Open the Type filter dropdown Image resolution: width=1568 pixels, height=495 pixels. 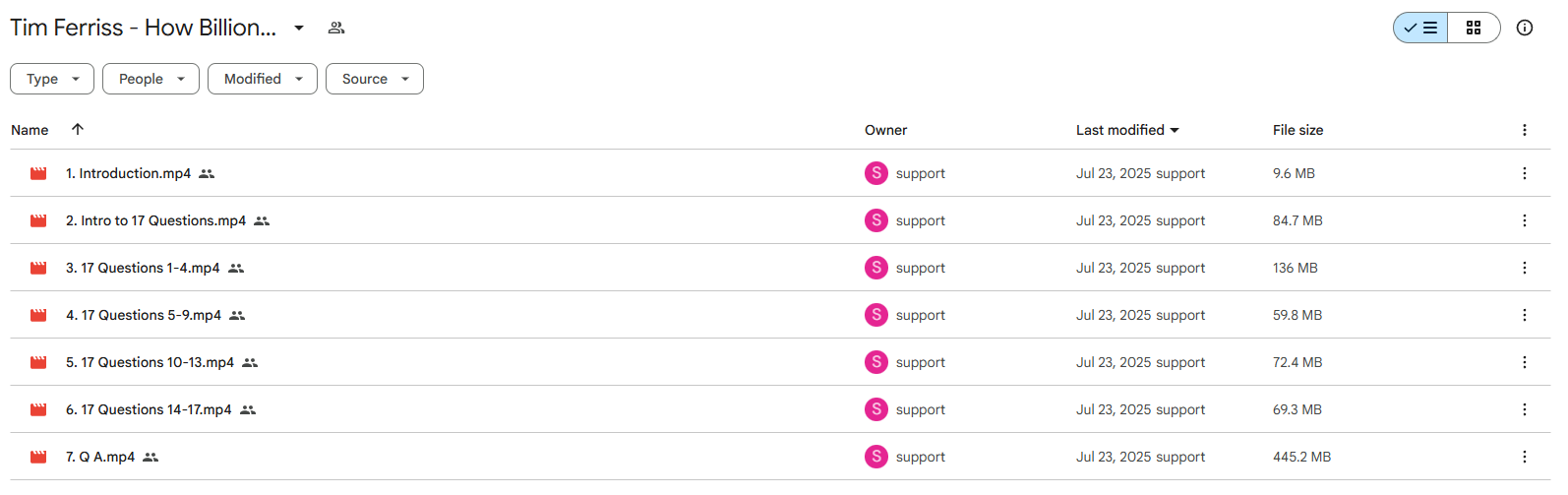pos(52,79)
